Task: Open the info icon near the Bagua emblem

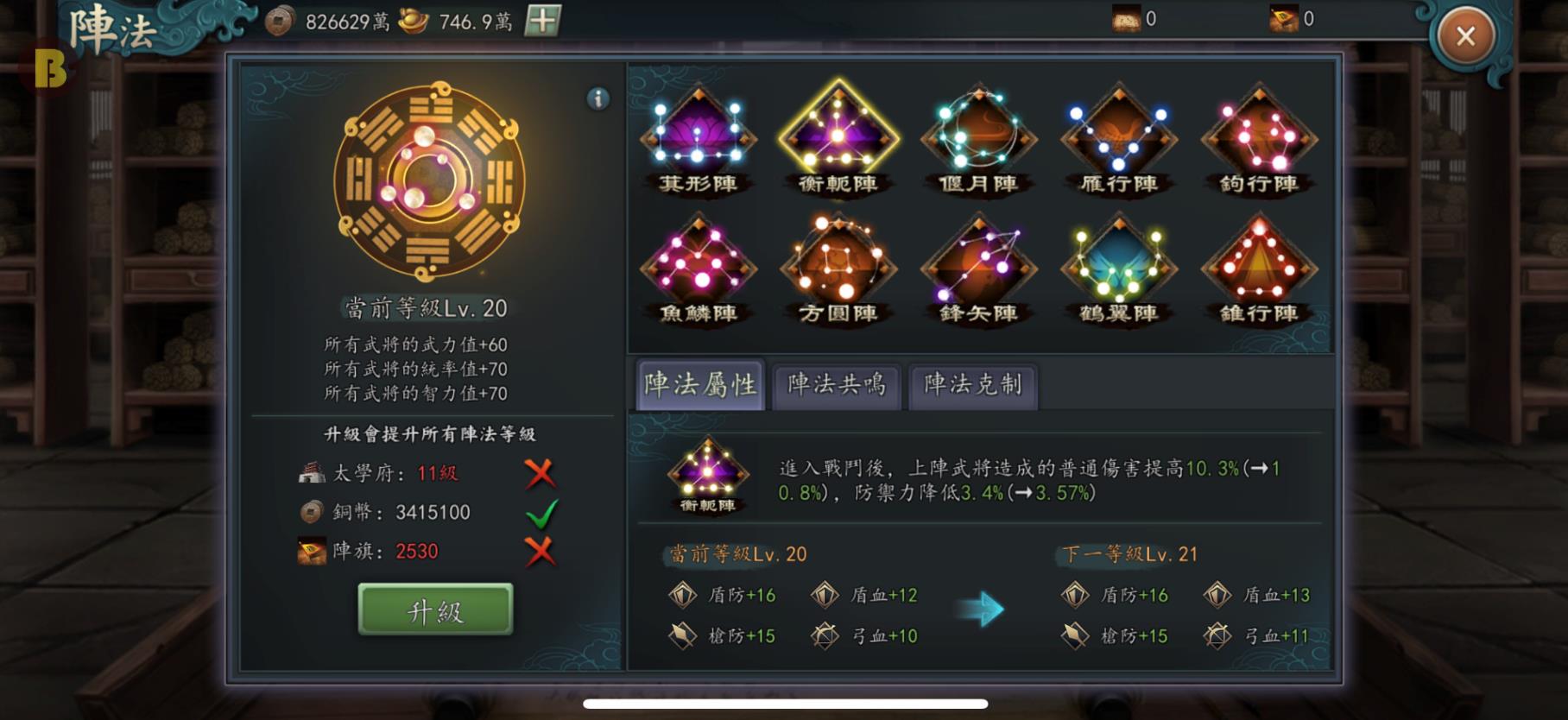Action: (x=597, y=98)
